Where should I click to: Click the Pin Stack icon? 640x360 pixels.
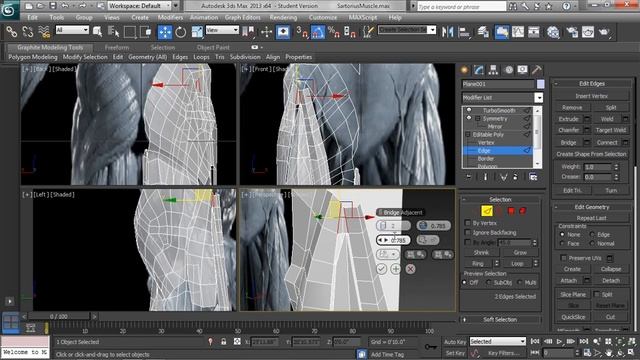[469, 177]
